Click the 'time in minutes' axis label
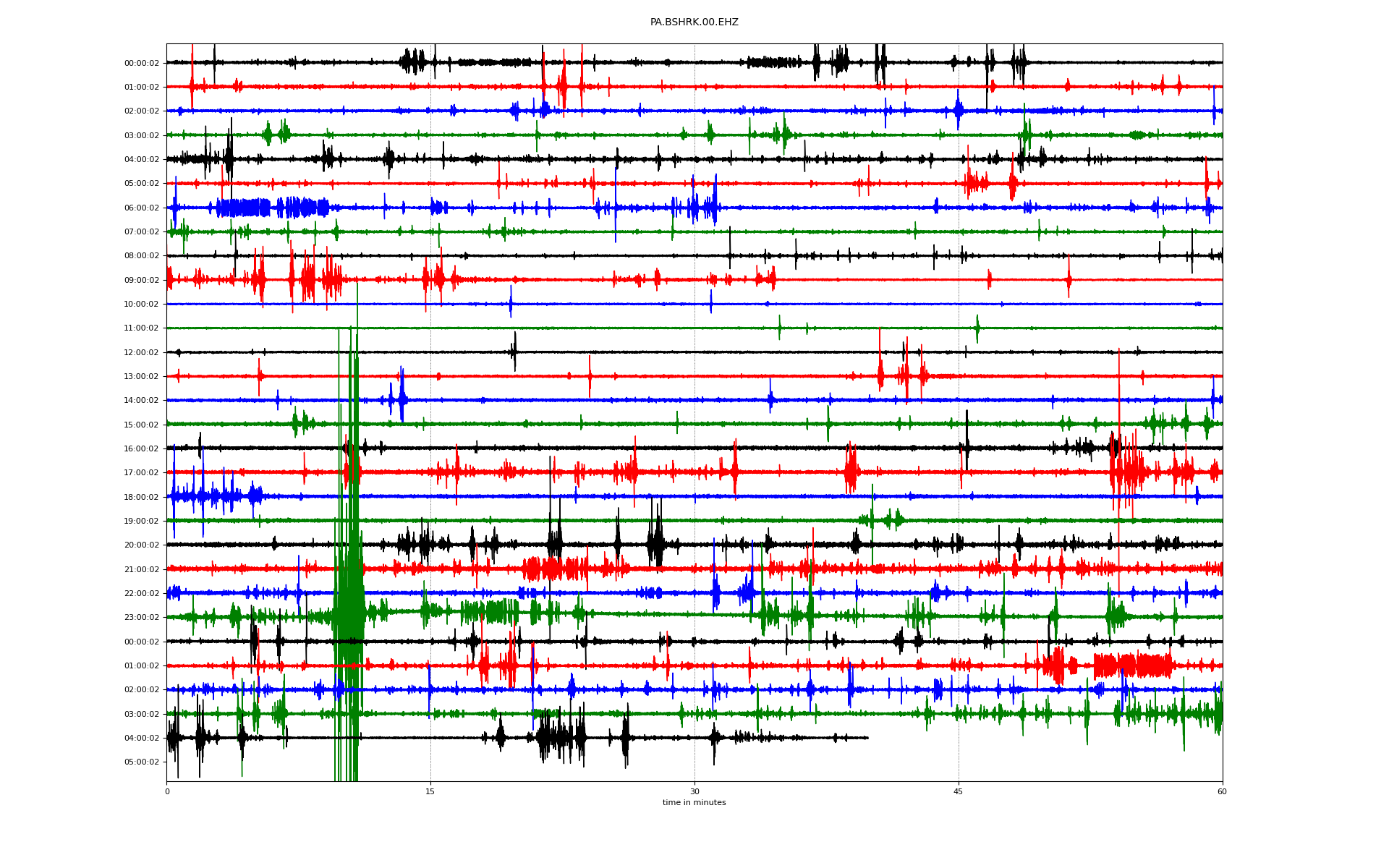This screenshot has height=868, width=1389. point(694,803)
